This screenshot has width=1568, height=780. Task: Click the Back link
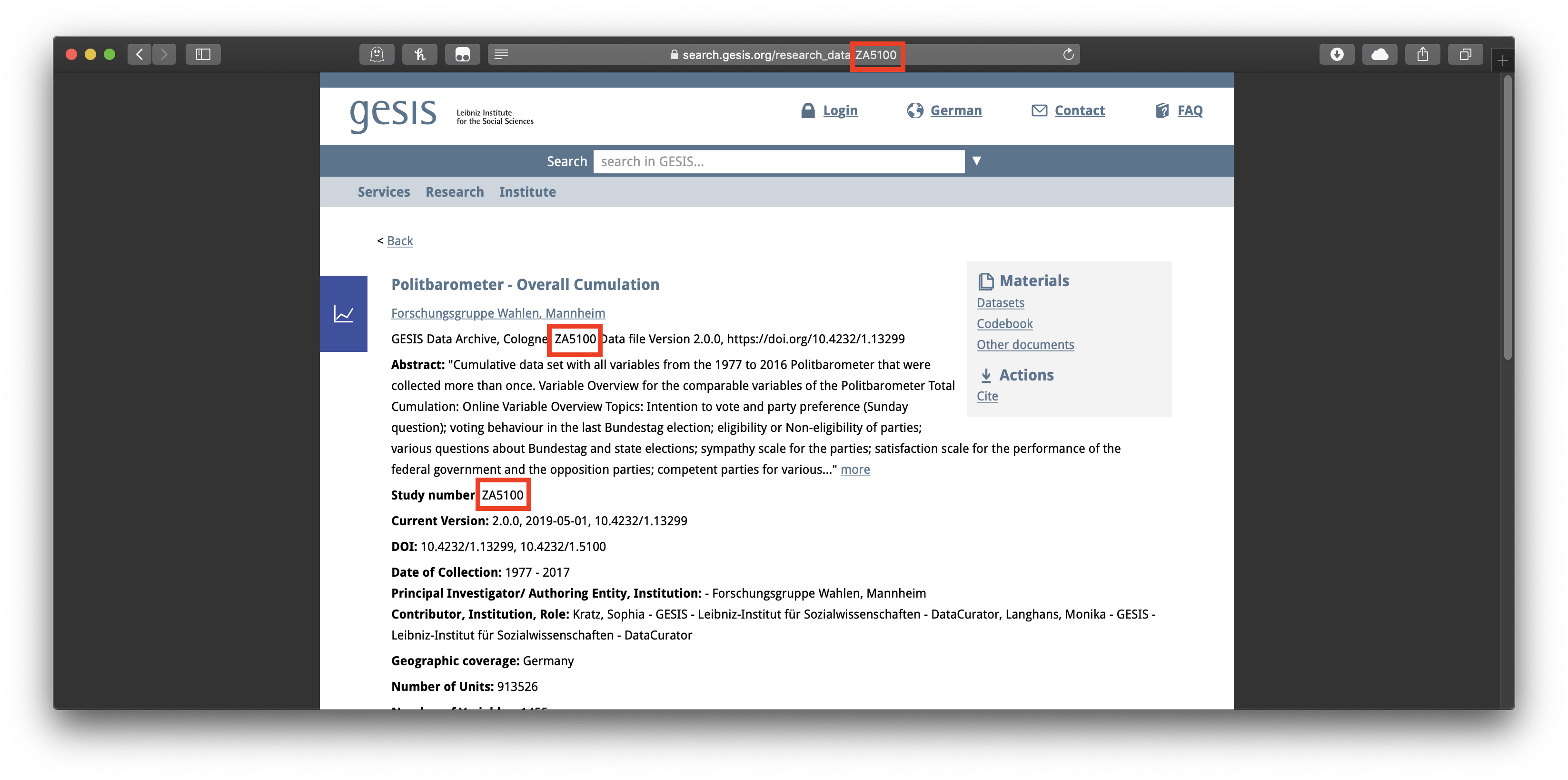(x=399, y=240)
